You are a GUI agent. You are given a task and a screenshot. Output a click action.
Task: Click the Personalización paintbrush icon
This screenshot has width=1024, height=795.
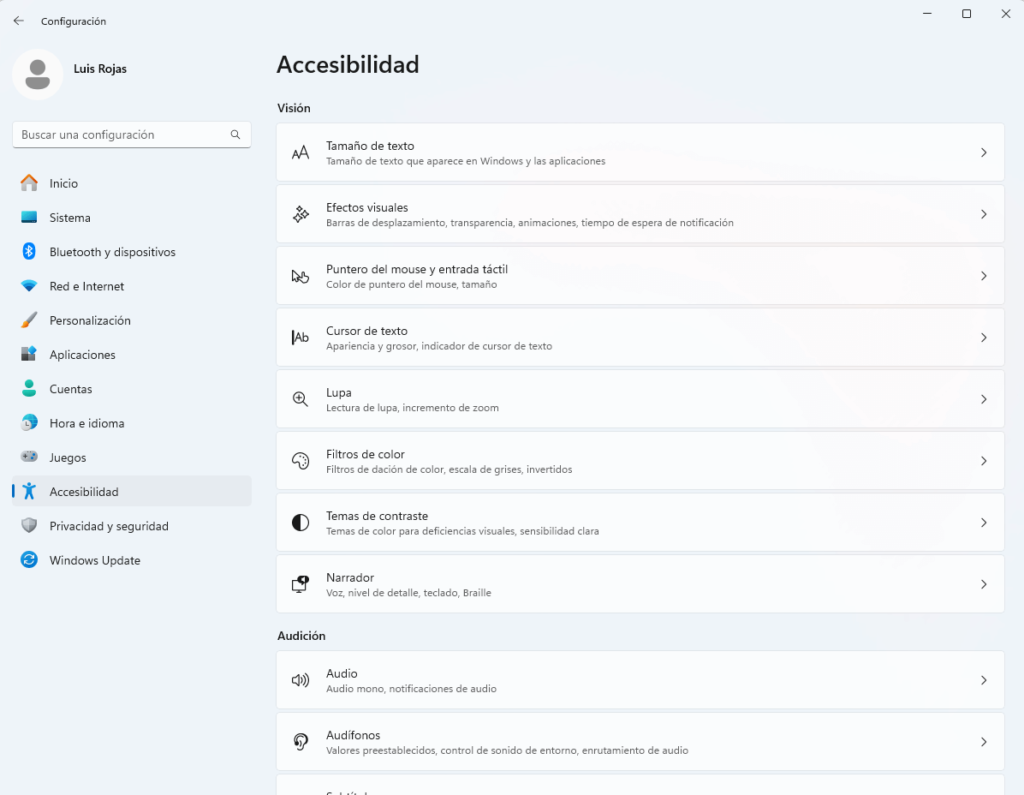click(x=29, y=320)
